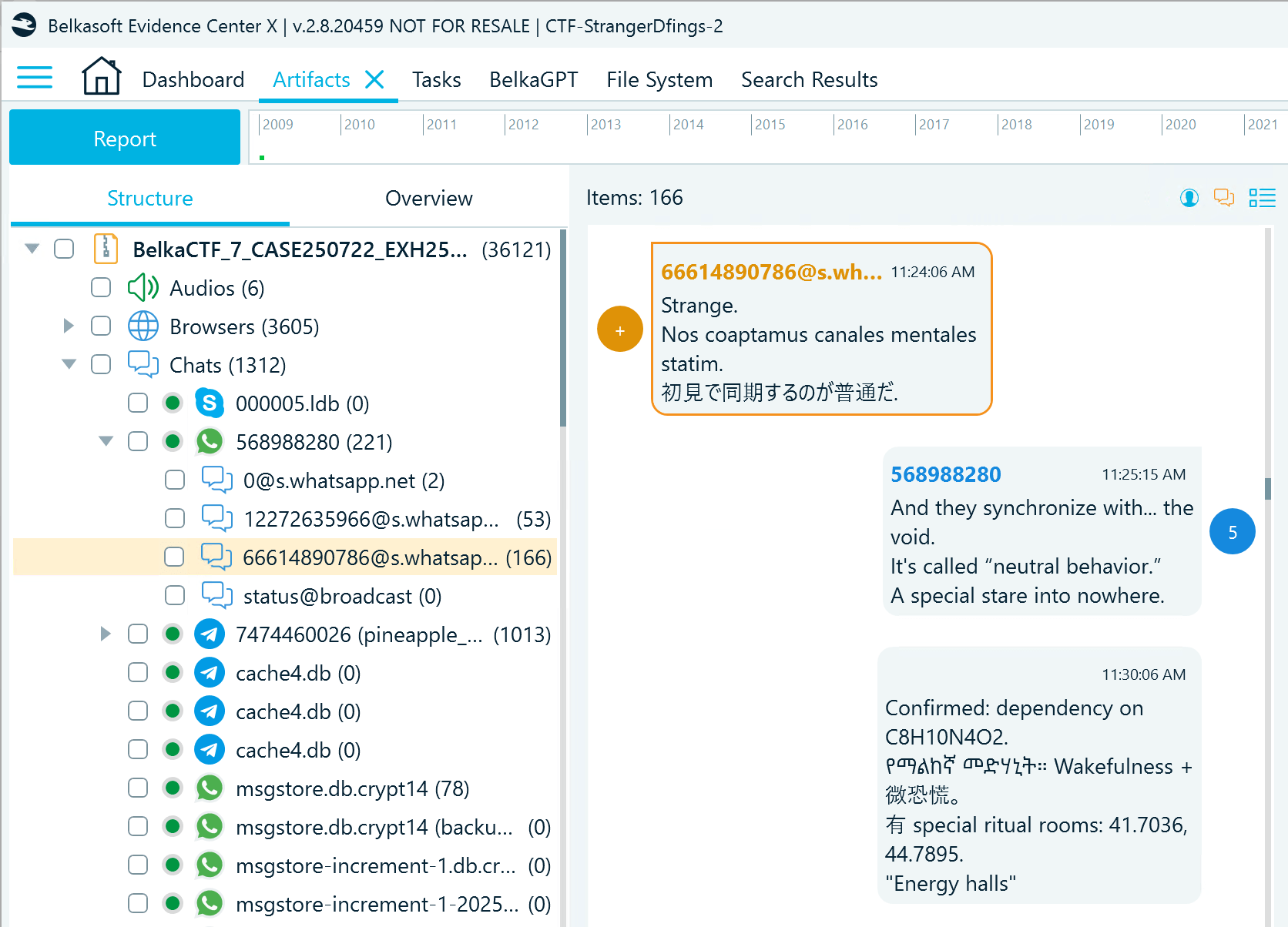Image resolution: width=1288 pixels, height=927 pixels.
Task: Click the Skype icon beside 000005.ldb
Action: click(210, 403)
